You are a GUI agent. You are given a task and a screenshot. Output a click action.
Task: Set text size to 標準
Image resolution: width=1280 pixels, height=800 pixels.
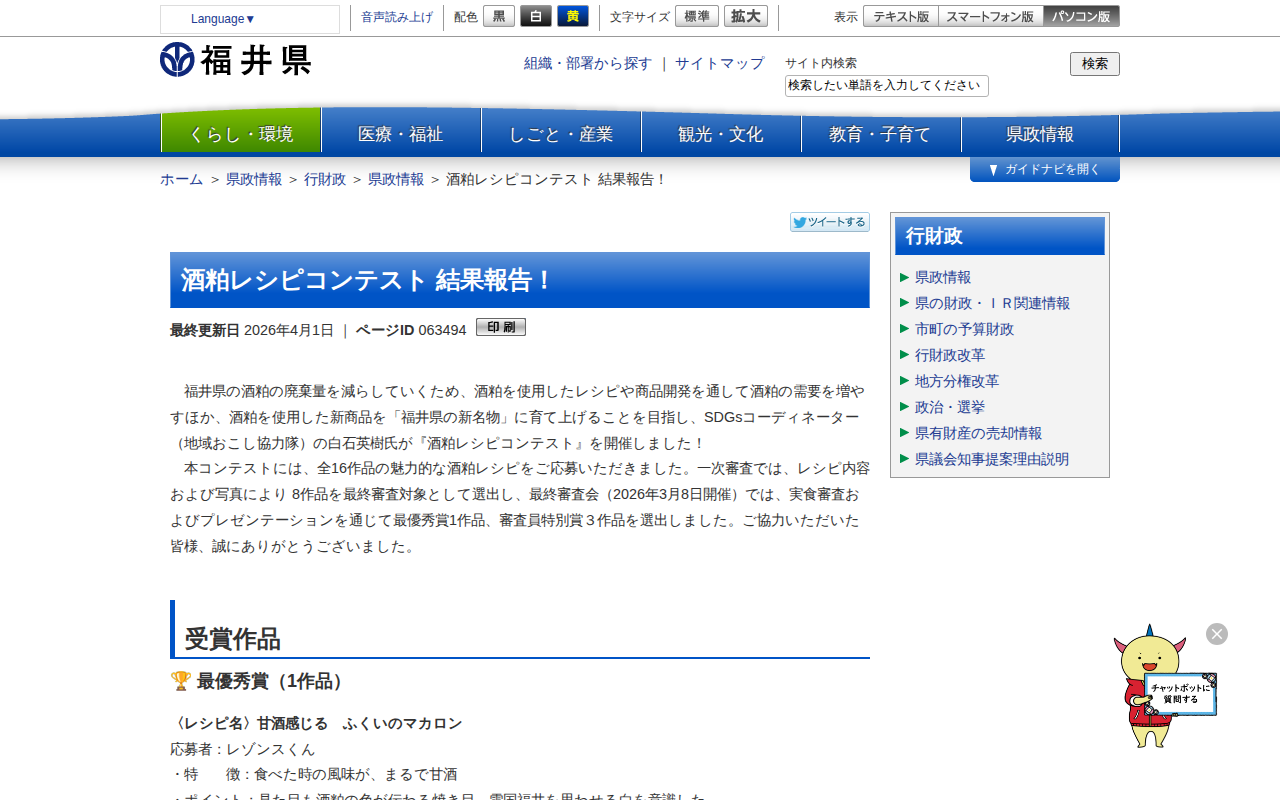tap(697, 16)
